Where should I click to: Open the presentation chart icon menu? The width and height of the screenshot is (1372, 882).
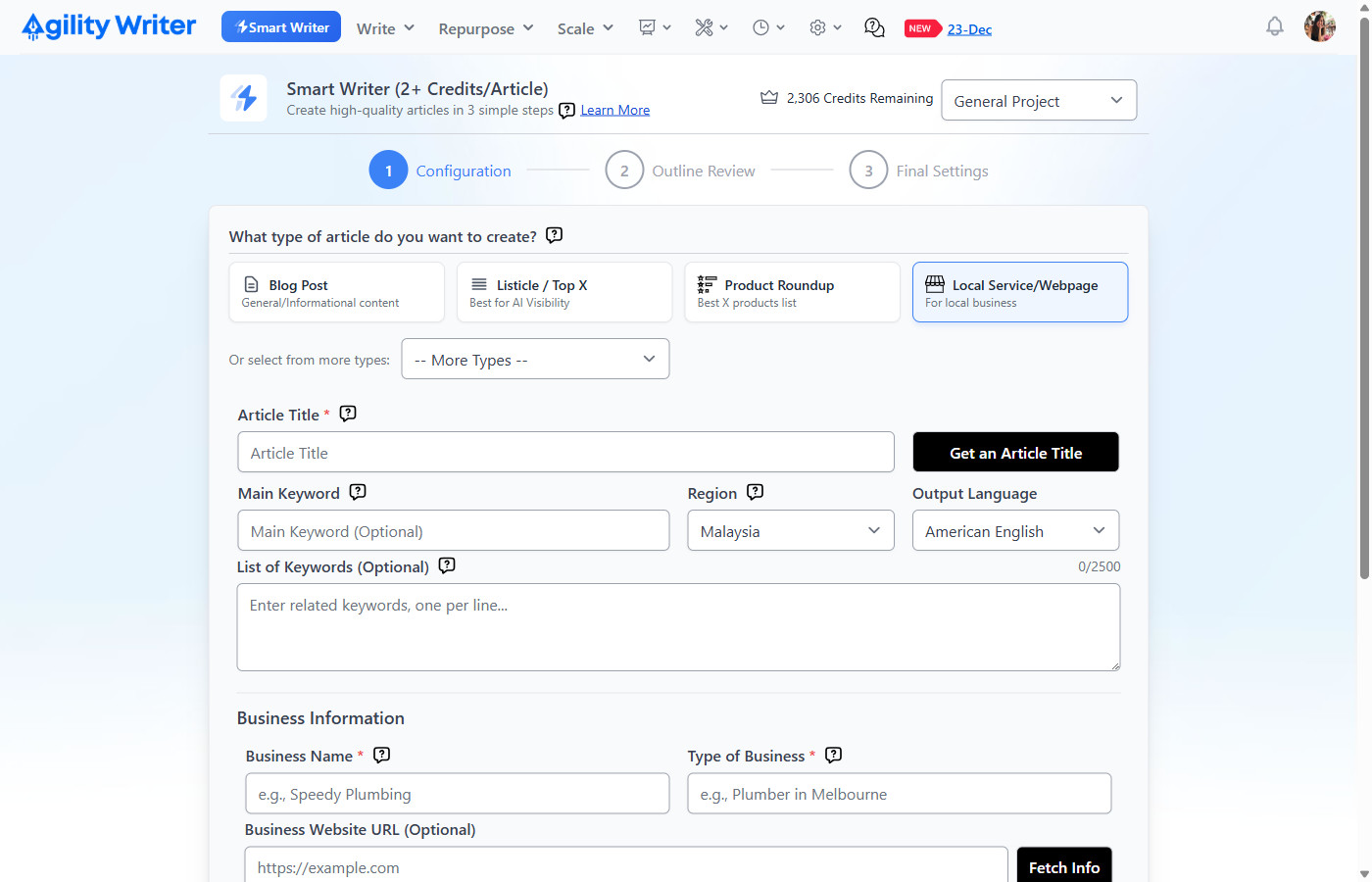click(x=655, y=27)
